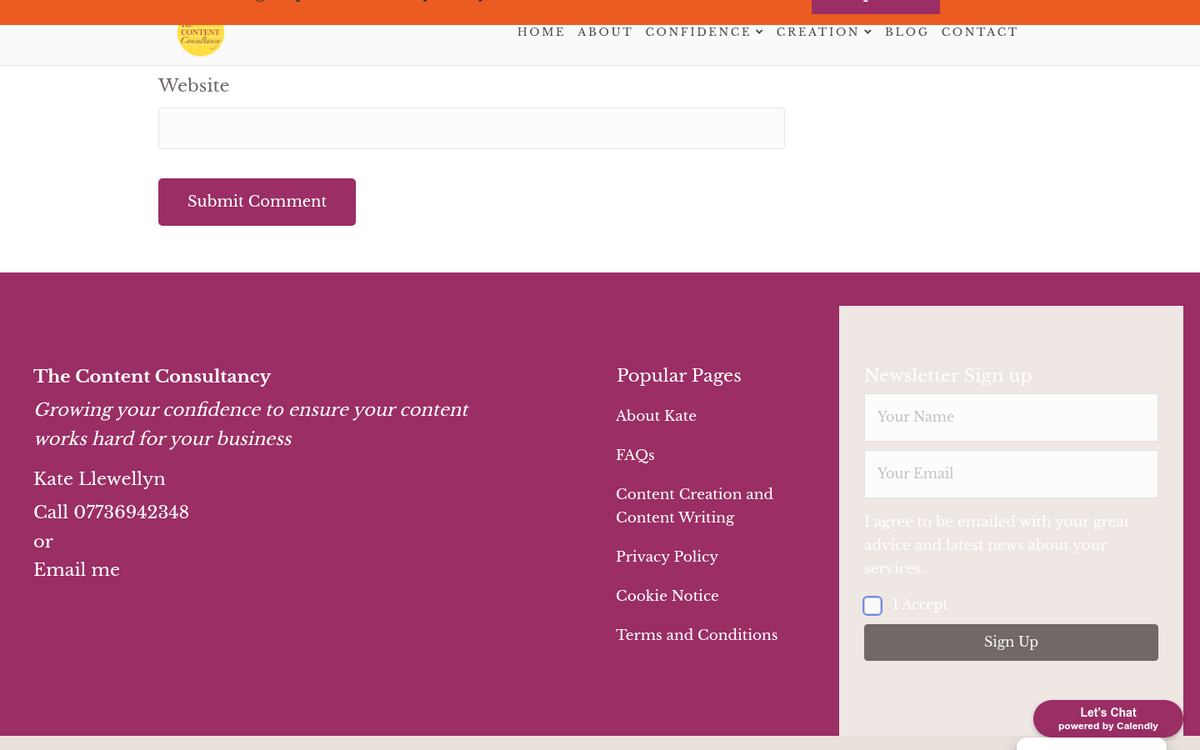This screenshot has width=1200, height=750.
Task: Open the Contact page
Action: [x=980, y=32]
